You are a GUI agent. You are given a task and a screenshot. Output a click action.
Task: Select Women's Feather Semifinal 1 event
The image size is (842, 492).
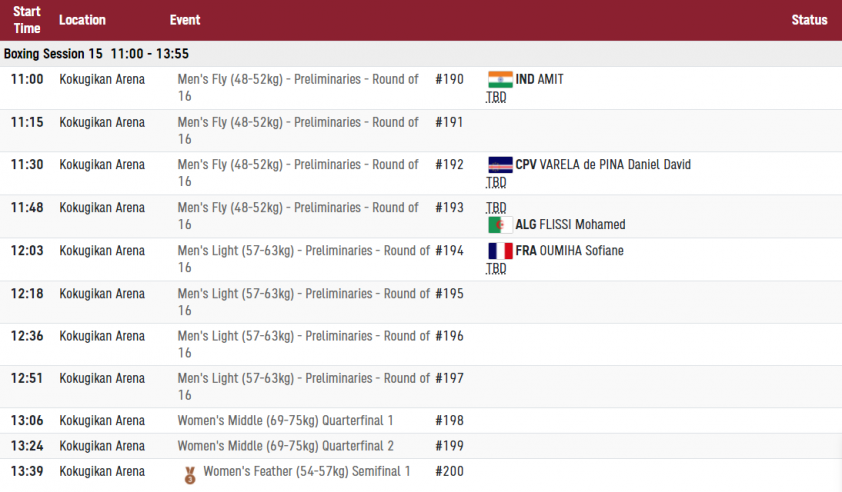point(307,472)
